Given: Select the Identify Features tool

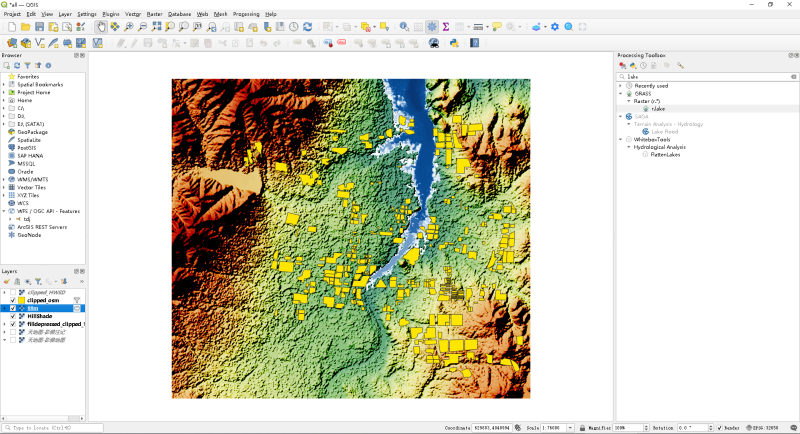Looking at the screenshot, I should click(404, 27).
